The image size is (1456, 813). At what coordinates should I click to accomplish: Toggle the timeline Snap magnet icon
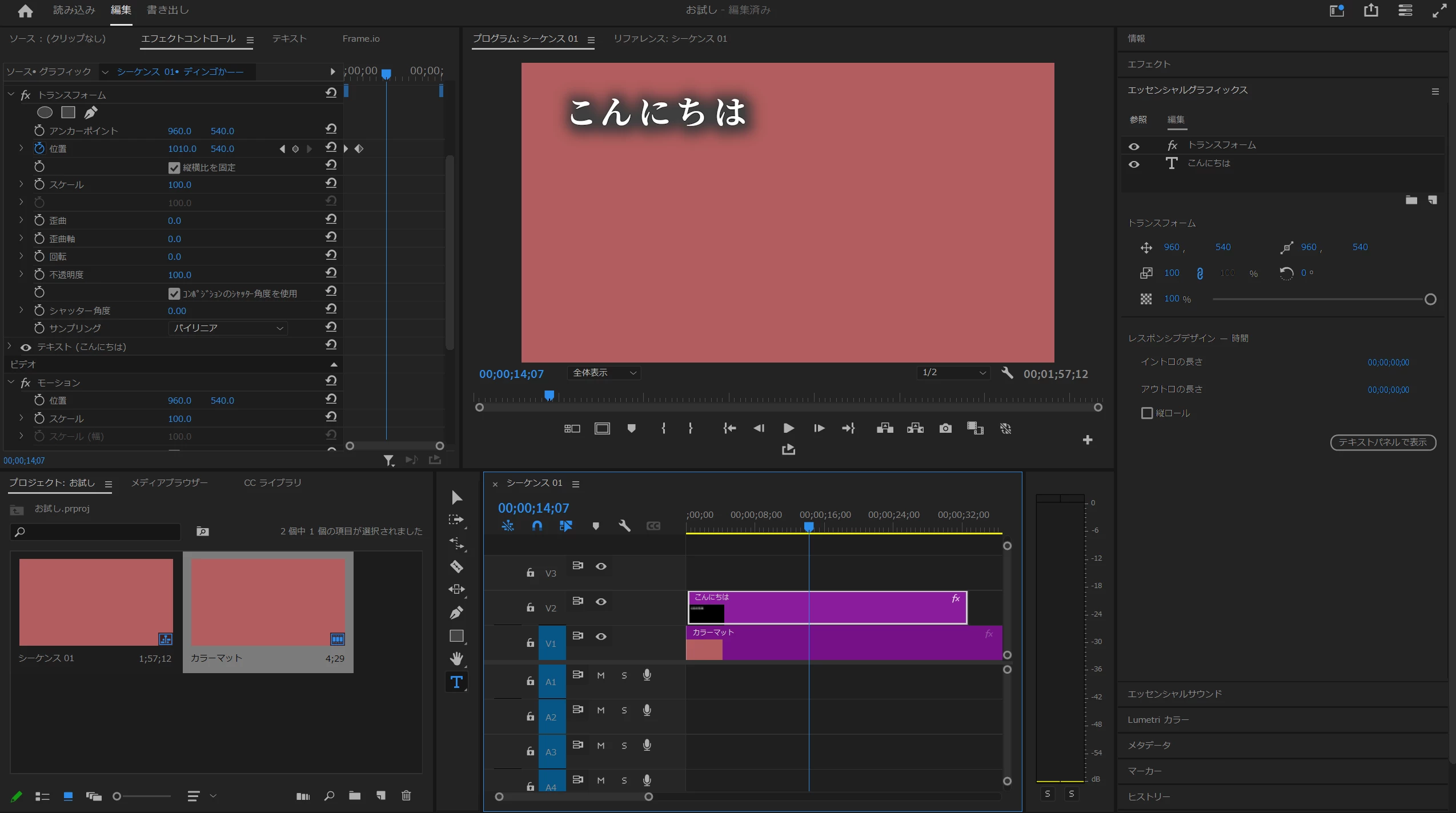pyautogui.click(x=537, y=526)
